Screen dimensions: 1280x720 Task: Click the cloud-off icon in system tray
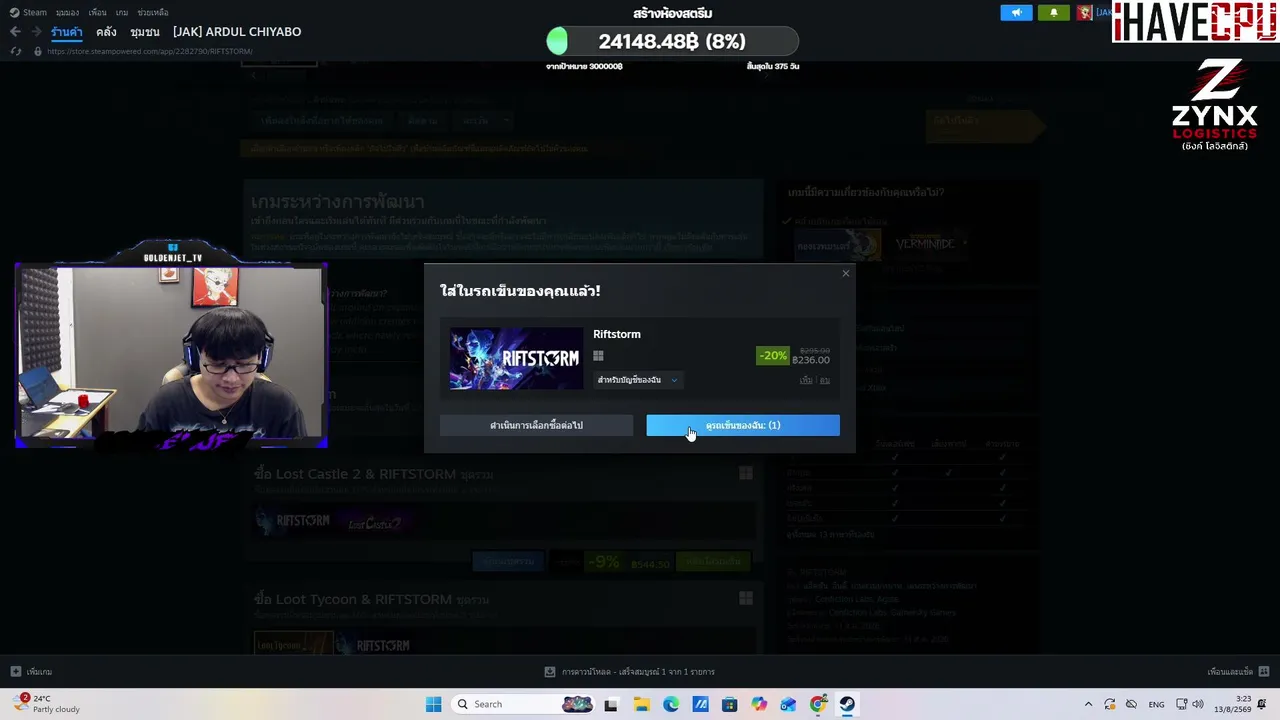[x=1131, y=704]
